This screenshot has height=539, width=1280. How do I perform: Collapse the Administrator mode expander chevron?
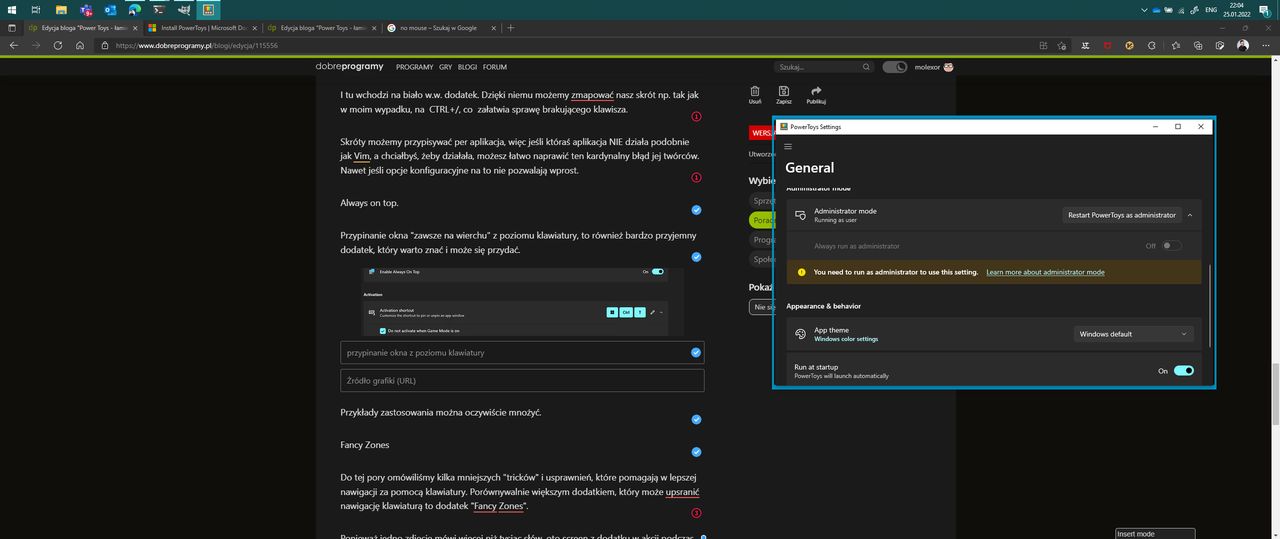point(1190,215)
